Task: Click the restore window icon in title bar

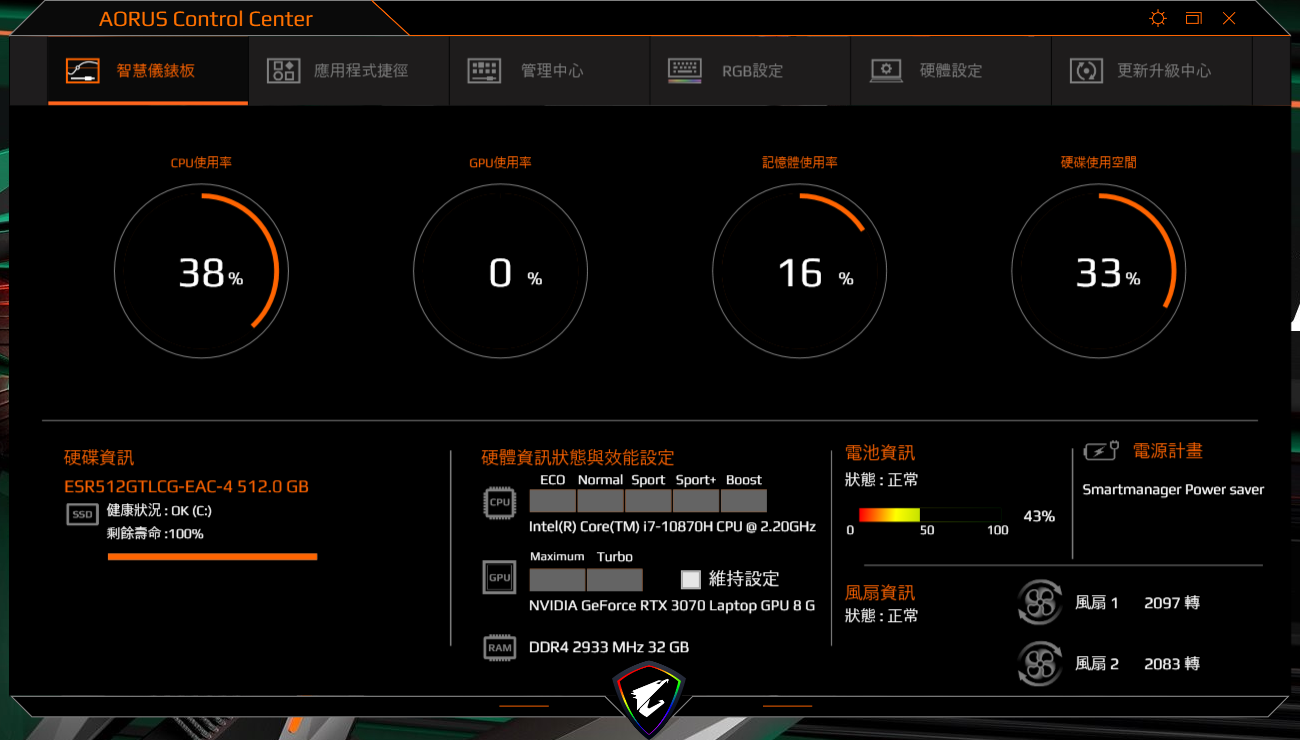Action: (x=1193, y=18)
